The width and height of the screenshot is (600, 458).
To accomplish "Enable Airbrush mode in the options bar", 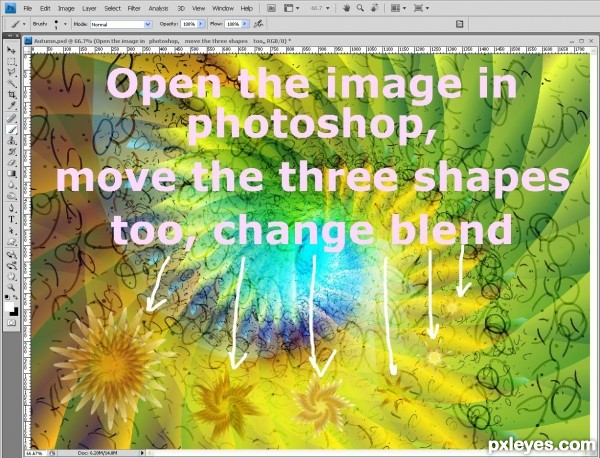I will 259,24.
